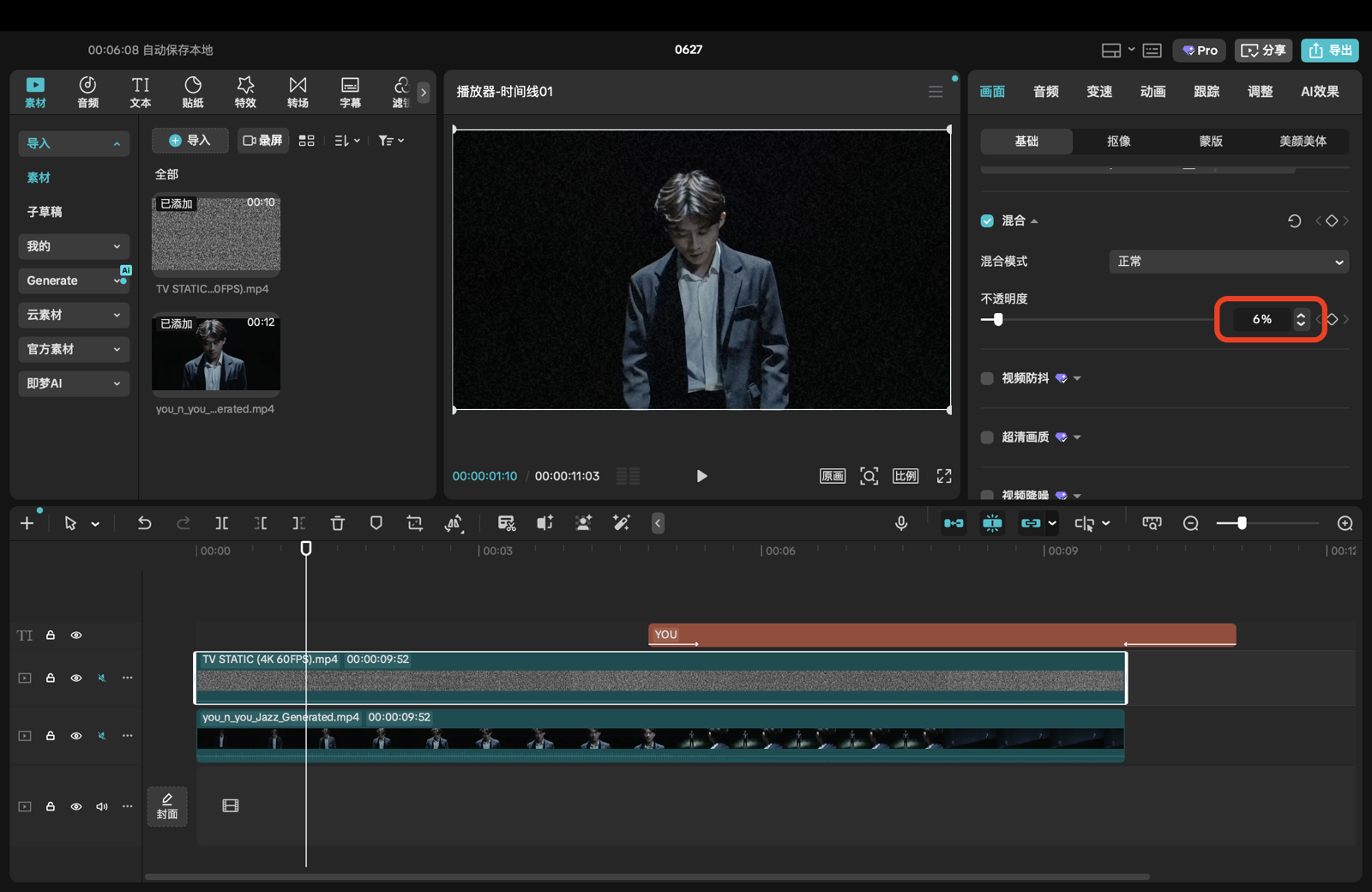Mute the cover track speaker icon
The image size is (1372, 892).
[x=102, y=807]
